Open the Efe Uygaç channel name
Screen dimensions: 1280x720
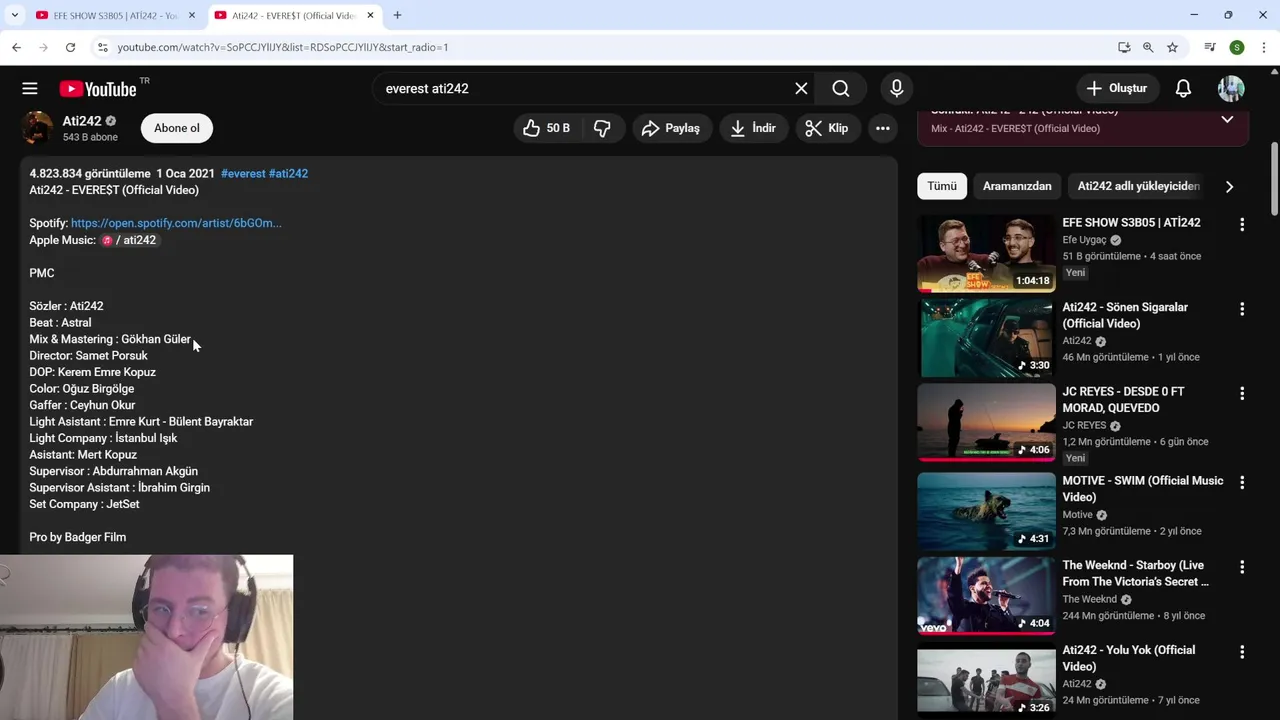(x=1084, y=240)
